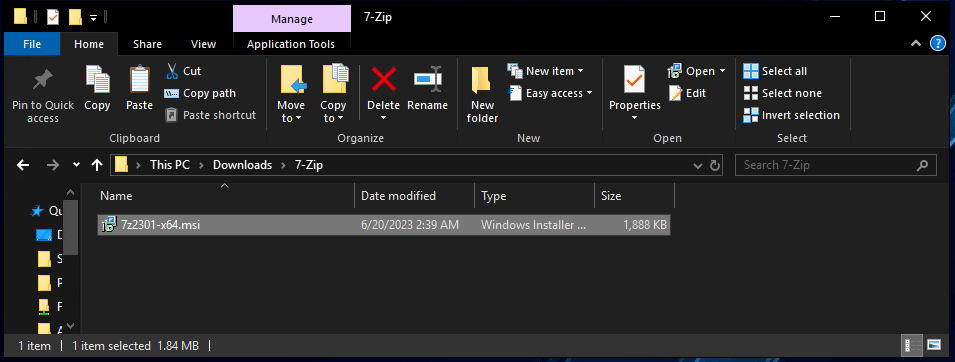
Task: Click the red Delete icon
Action: (x=384, y=80)
